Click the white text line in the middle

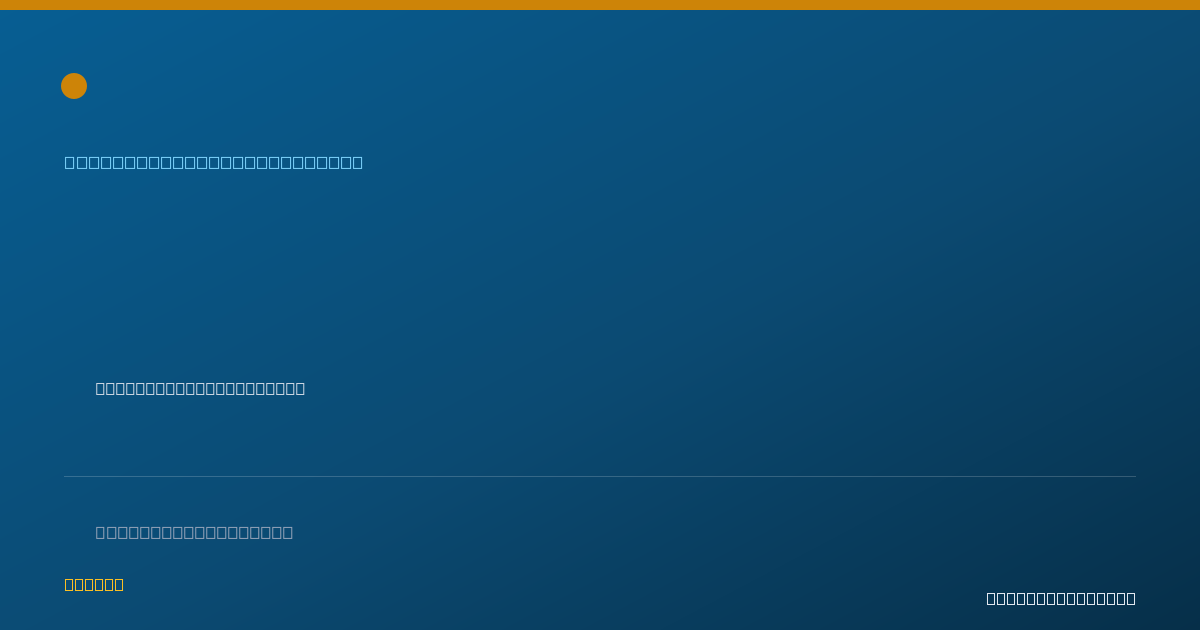pyautogui.click(x=200, y=388)
